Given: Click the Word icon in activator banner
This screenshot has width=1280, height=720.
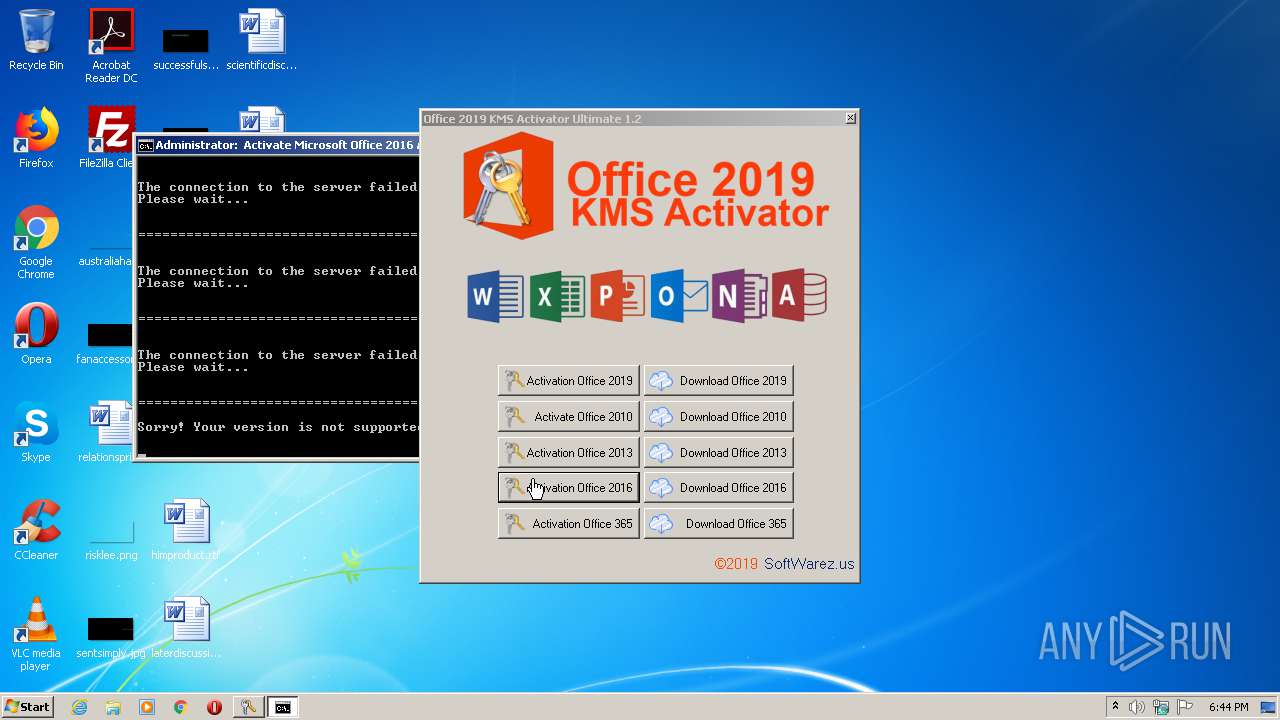Looking at the screenshot, I should point(495,296).
